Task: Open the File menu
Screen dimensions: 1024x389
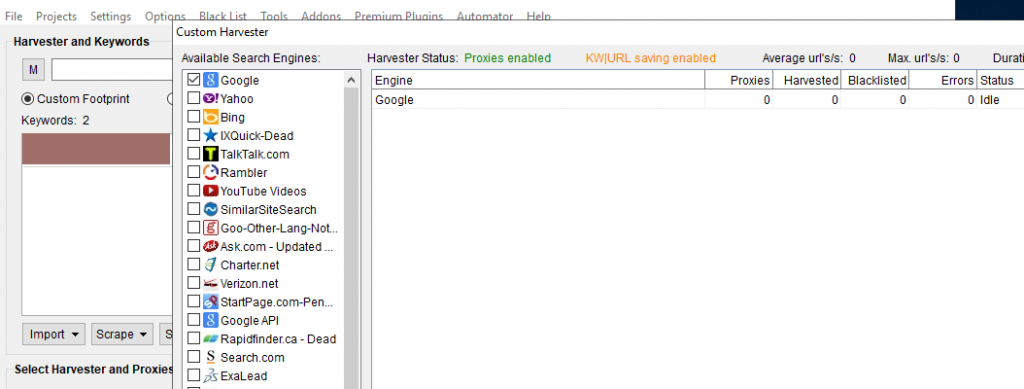Action: coord(13,16)
